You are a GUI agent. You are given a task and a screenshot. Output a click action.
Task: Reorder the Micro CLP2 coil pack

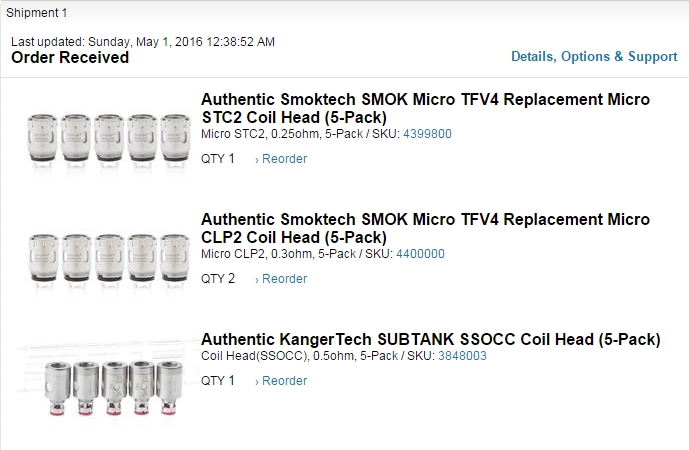284,279
